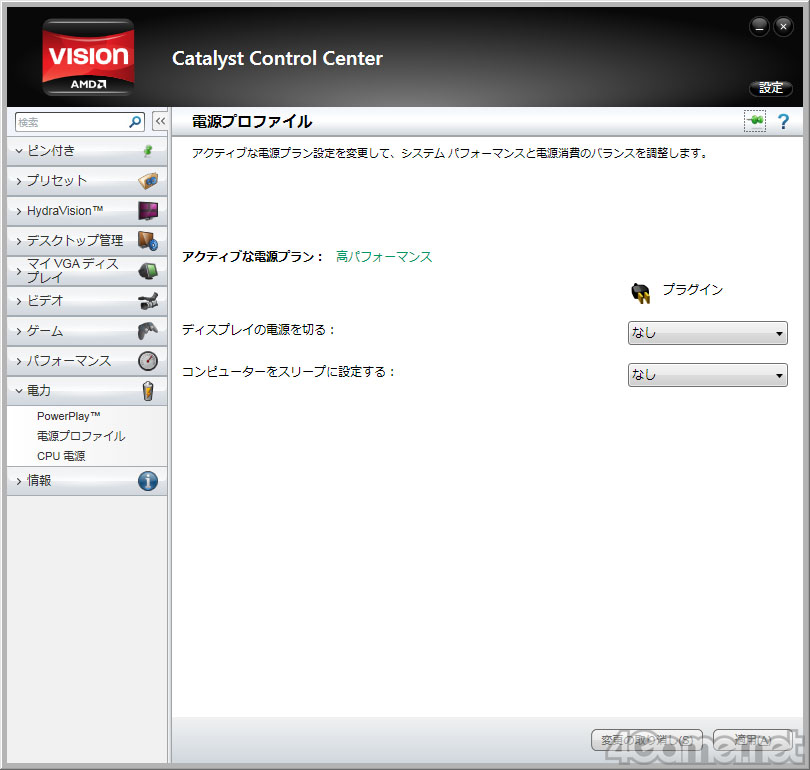Click the プリセット preset icon

[148, 181]
